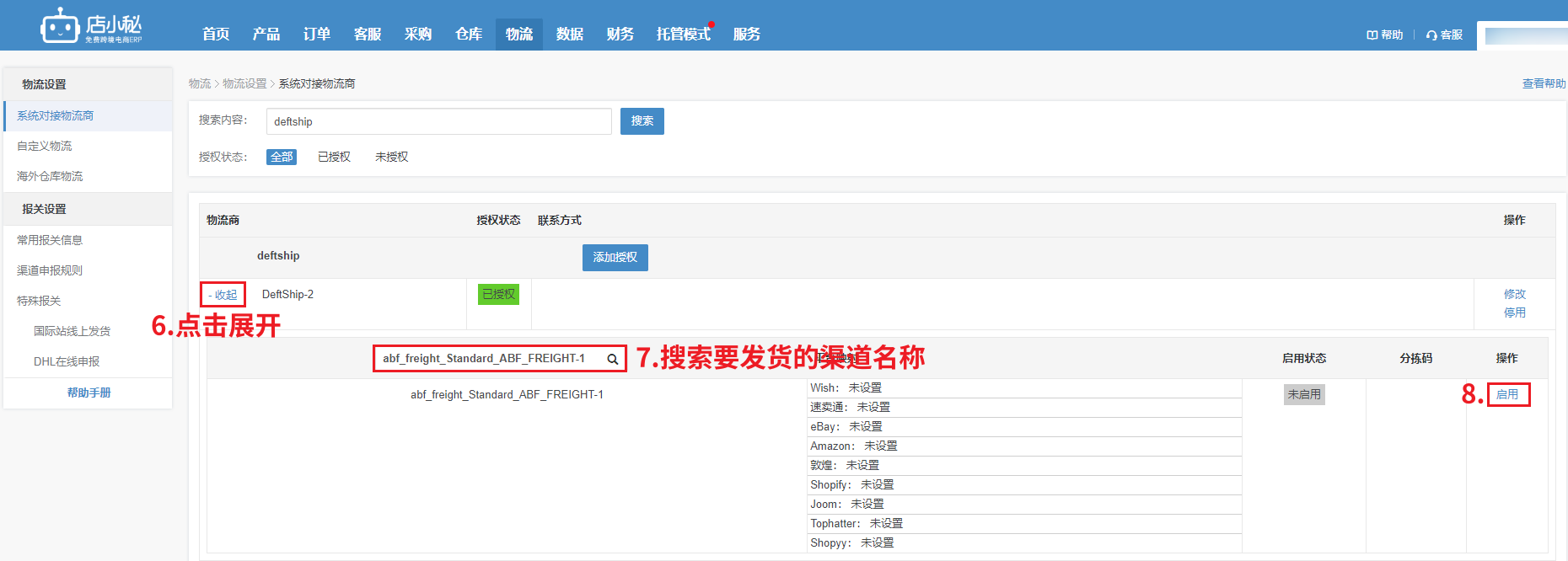Click the 敦煌: 未设置 row
This screenshot has height=561, width=1568.
(x=1024, y=466)
